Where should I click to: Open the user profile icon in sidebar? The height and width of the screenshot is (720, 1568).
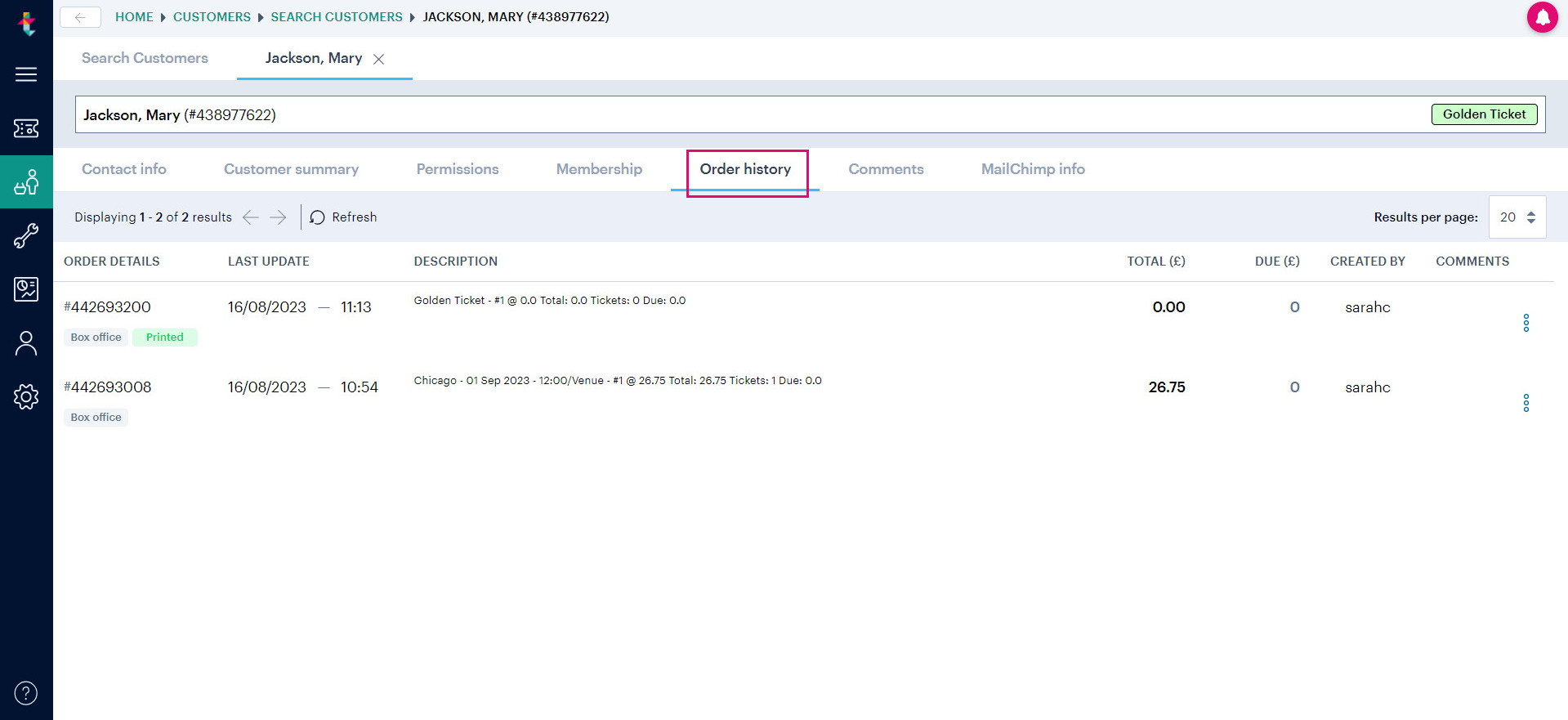[26, 343]
